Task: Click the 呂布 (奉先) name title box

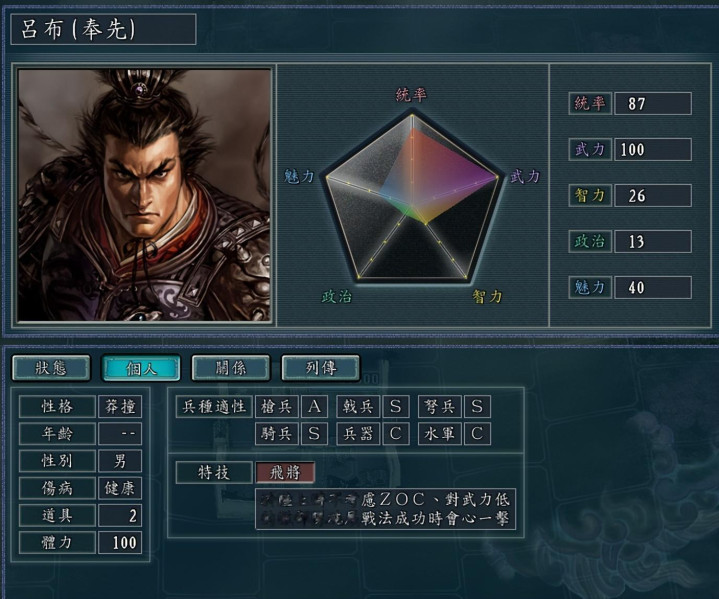Action: pyautogui.click(x=103, y=29)
